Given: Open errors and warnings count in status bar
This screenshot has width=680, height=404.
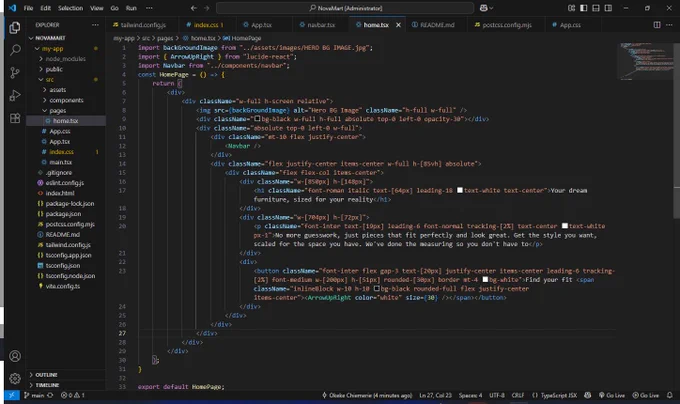Looking at the screenshot, I should [x=73, y=395].
